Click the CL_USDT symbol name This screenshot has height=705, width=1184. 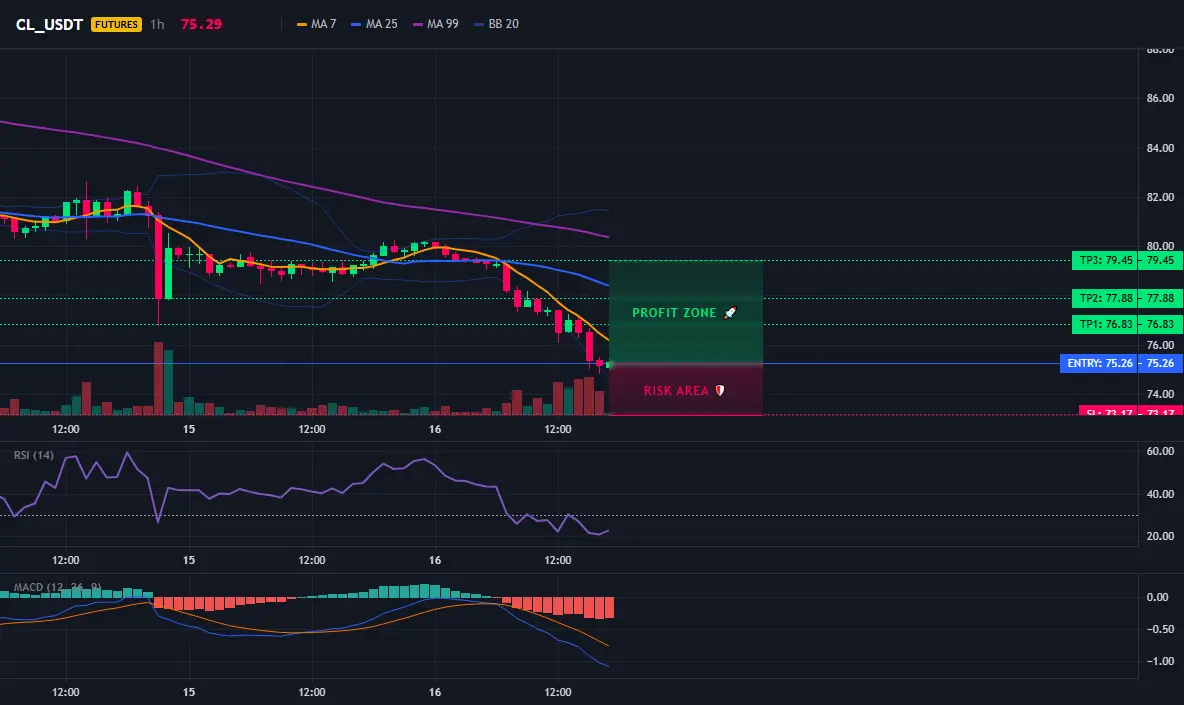(x=49, y=24)
